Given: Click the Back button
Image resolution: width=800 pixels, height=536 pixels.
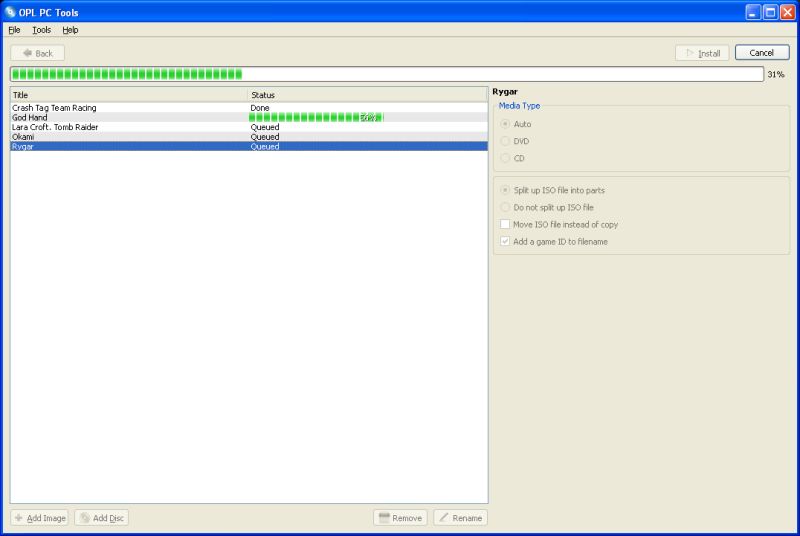Looking at the screenshot, I should 38,53.
